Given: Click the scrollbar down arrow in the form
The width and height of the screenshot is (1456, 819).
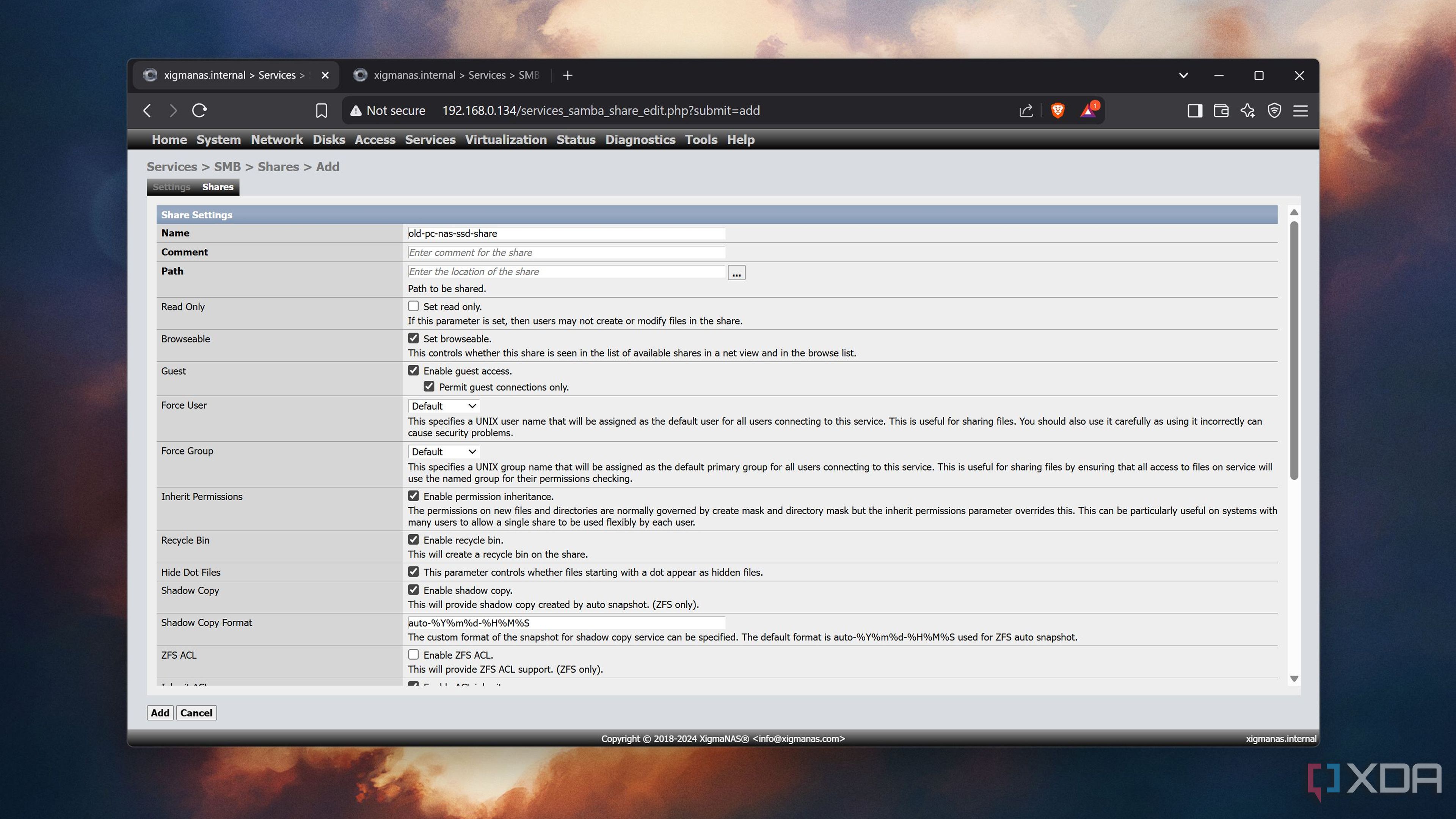Looking at the screenshot, I should click(1294, 678).
